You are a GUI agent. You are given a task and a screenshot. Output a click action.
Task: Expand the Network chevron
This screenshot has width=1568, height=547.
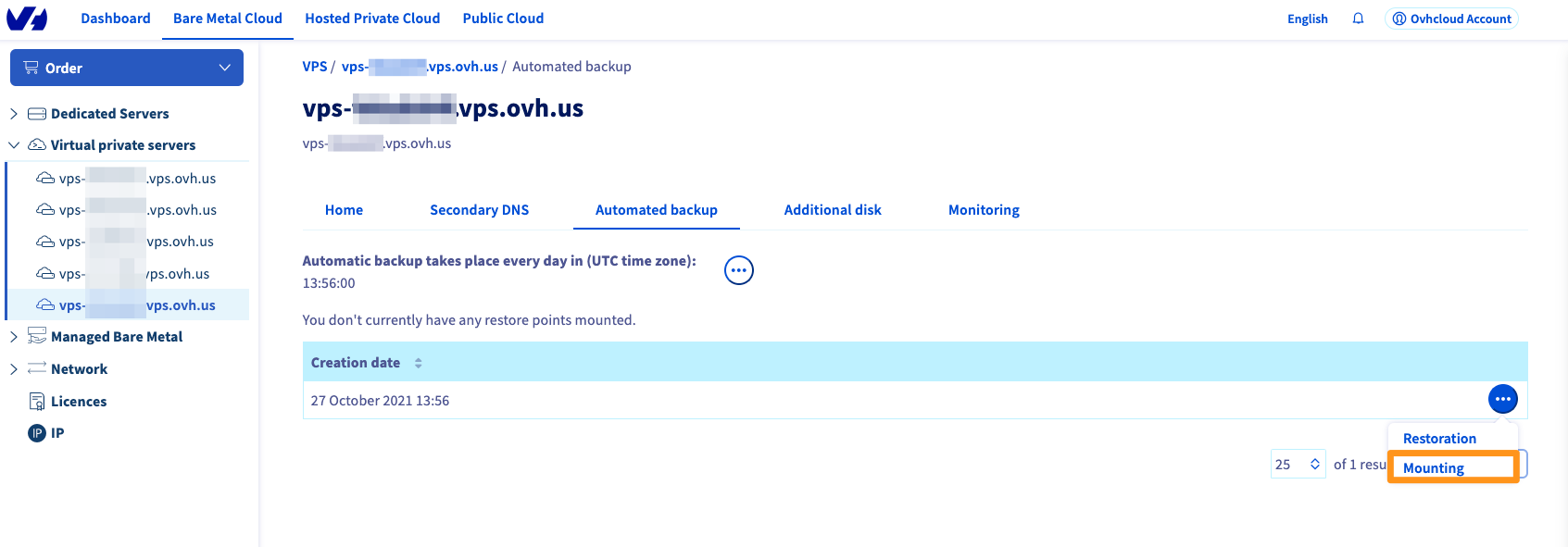[14, 369]
